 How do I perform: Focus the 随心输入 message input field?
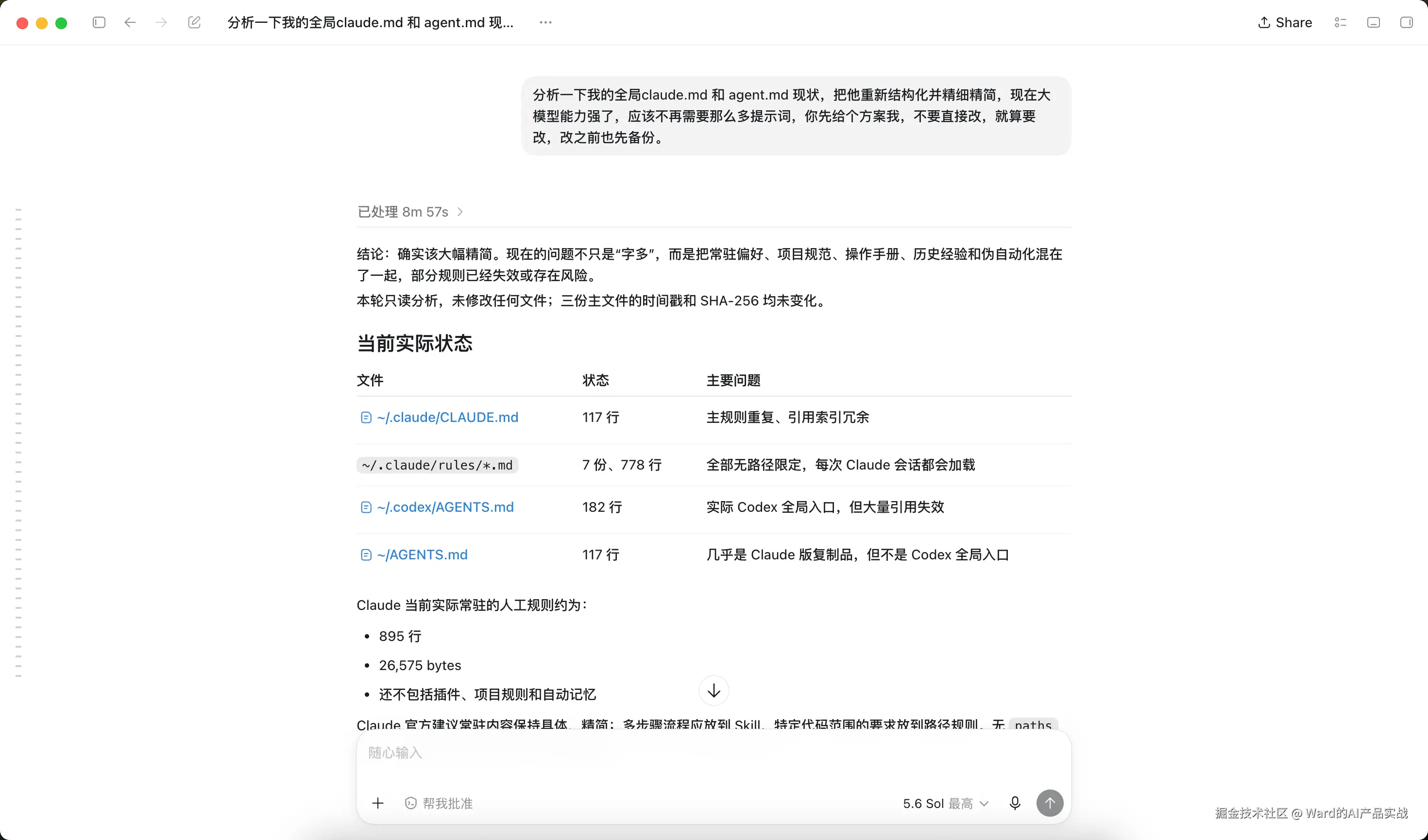(x=714, y=754)
